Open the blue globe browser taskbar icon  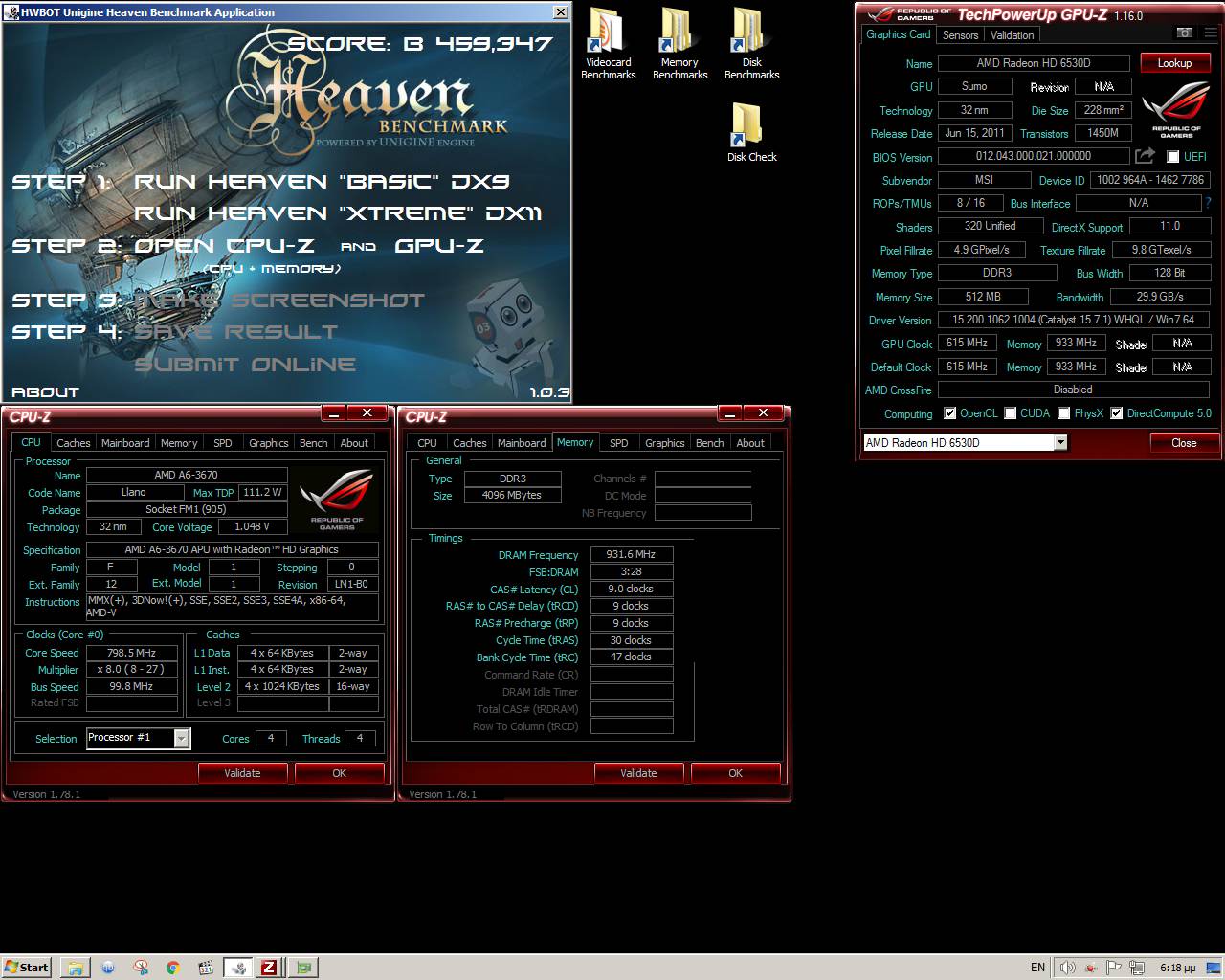(x=108, y=968)
